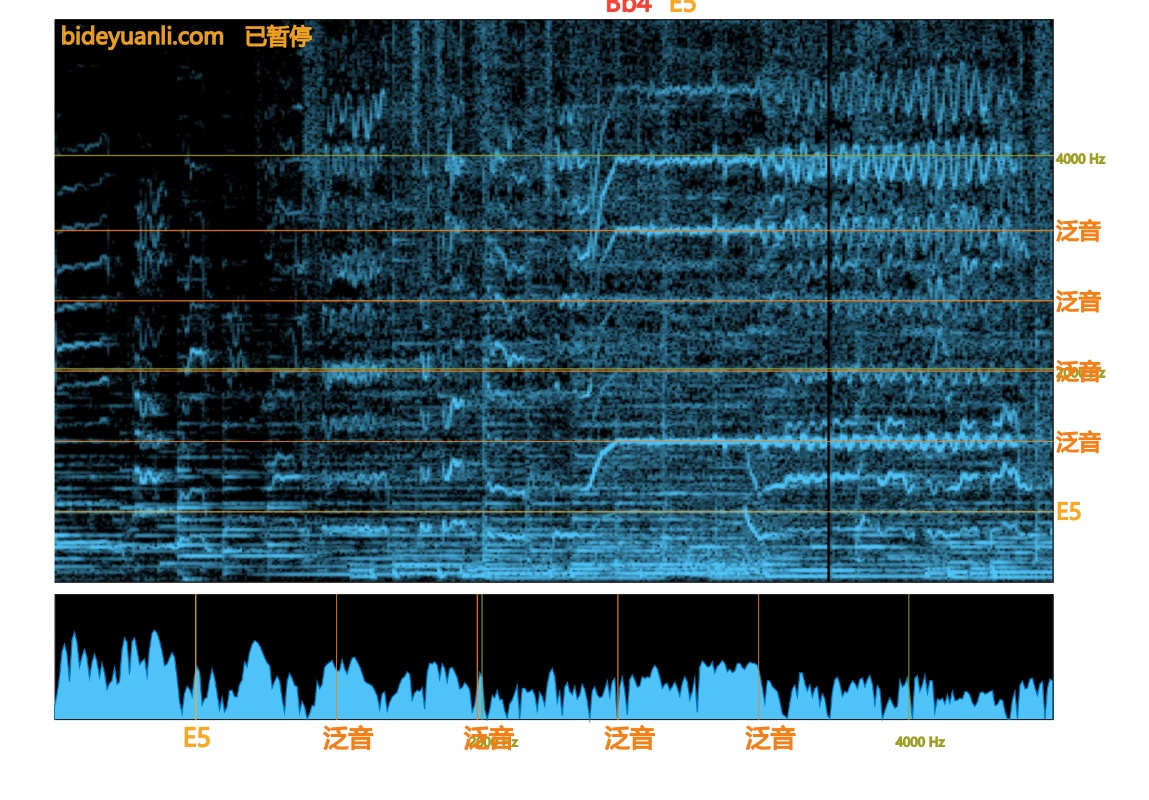
Task: Click the blue spectrum amplitude graph
Action: [x=554, y=656]
